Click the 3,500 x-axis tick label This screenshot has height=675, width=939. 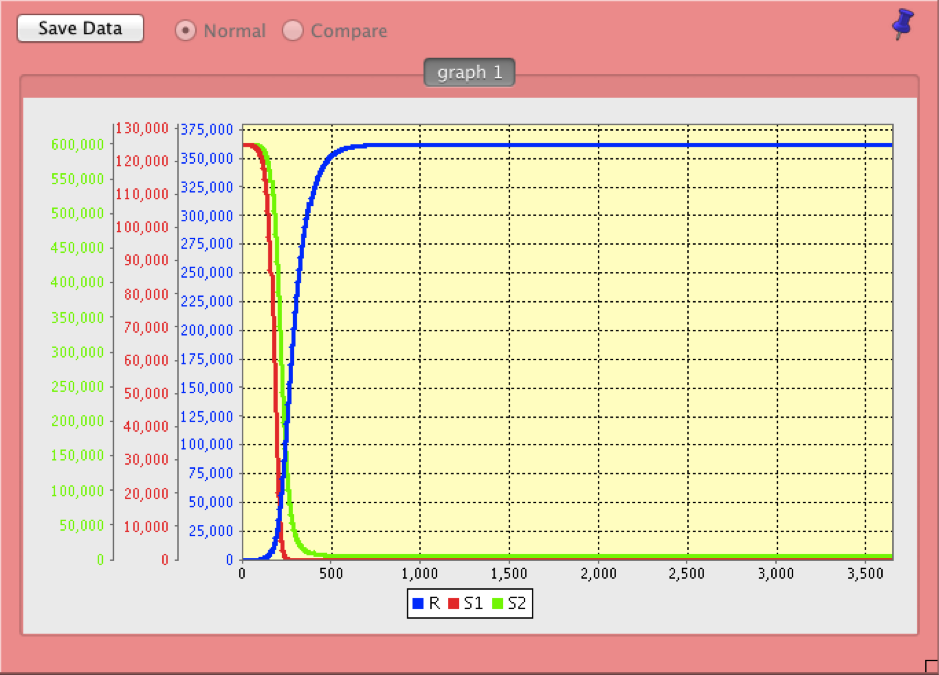tap(864, 573)
